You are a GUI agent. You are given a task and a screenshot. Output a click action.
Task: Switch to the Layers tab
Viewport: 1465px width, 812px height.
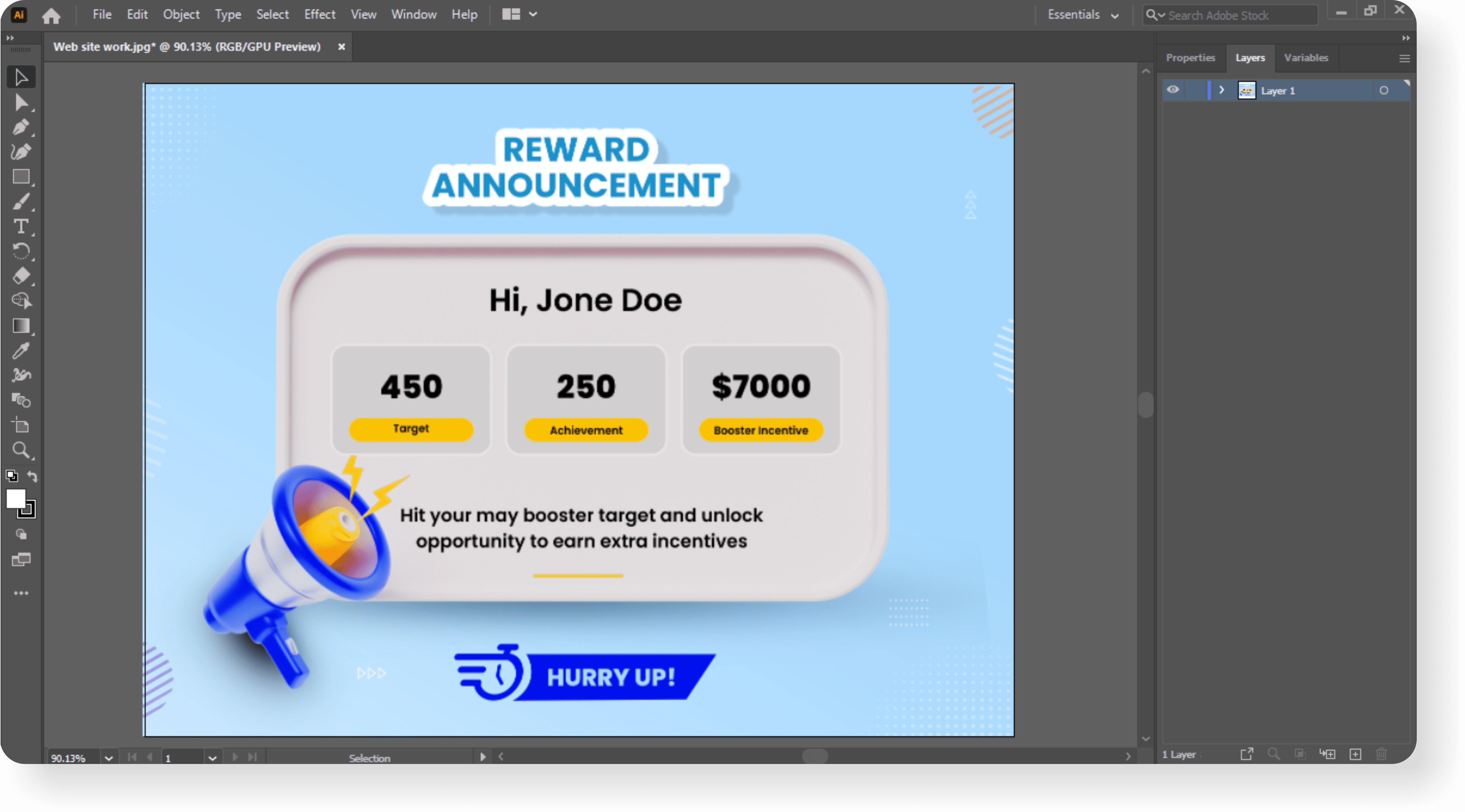1249,57
